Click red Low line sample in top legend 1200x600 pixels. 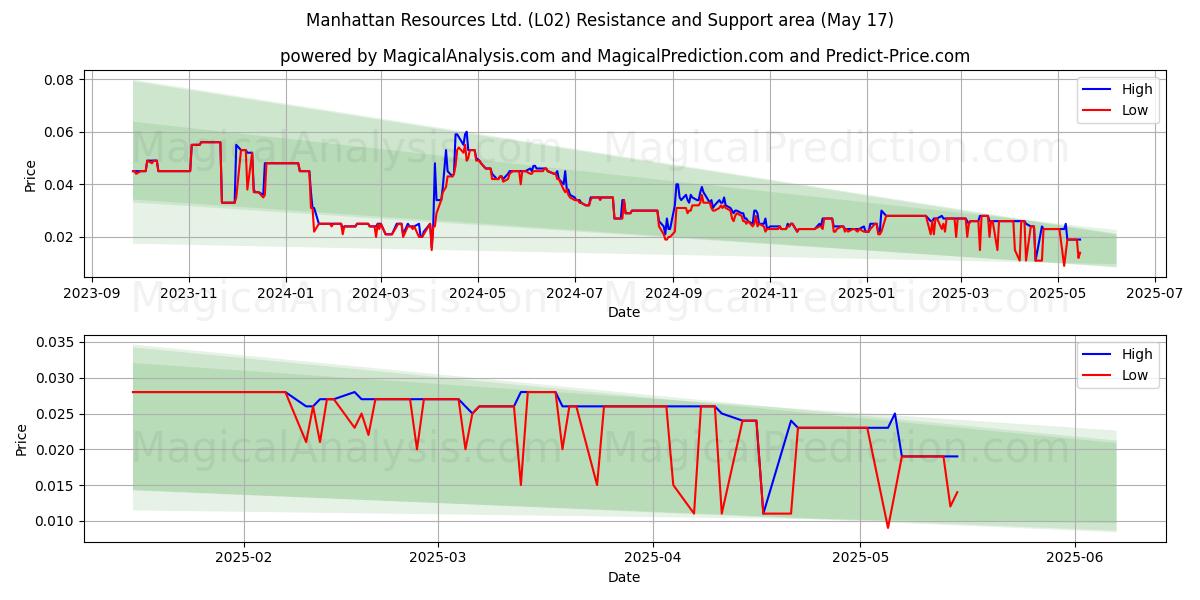coord(1098,111)
